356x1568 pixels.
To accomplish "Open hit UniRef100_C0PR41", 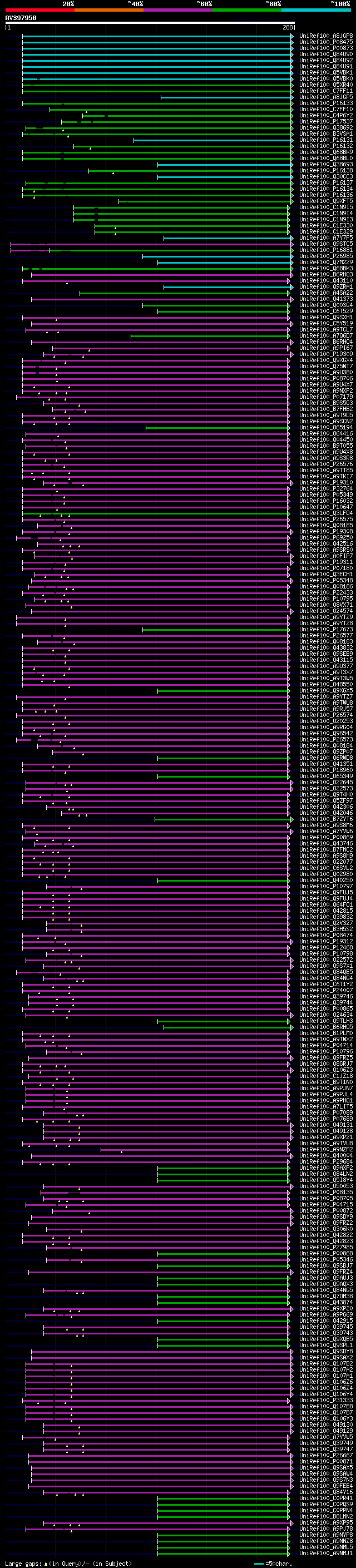I will (x=326, y=1498).
